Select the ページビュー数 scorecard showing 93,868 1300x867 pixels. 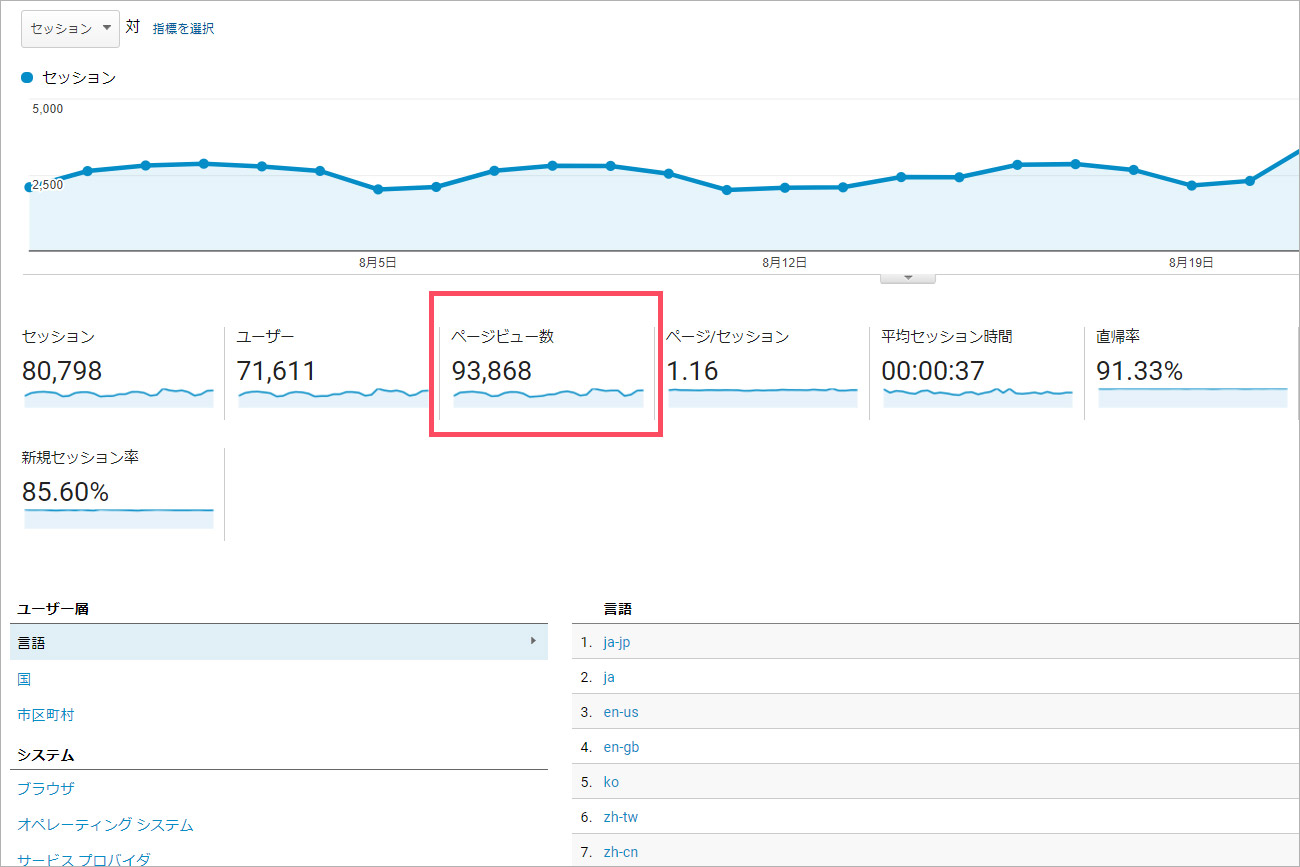pos(547,368)
